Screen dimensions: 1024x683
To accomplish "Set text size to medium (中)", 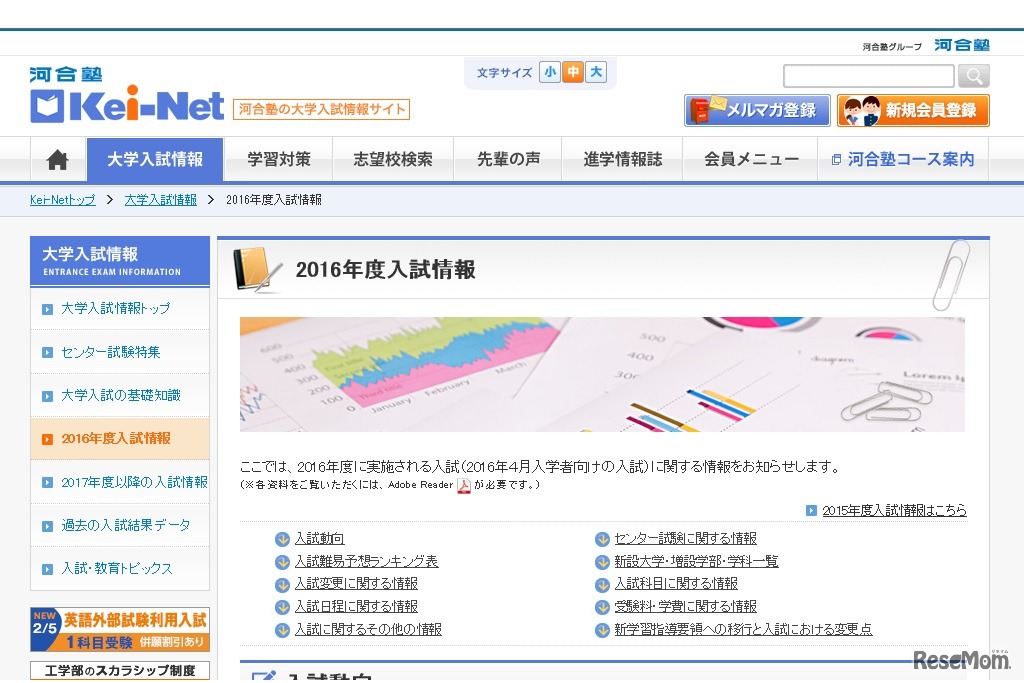I will (x=573, y=72).
